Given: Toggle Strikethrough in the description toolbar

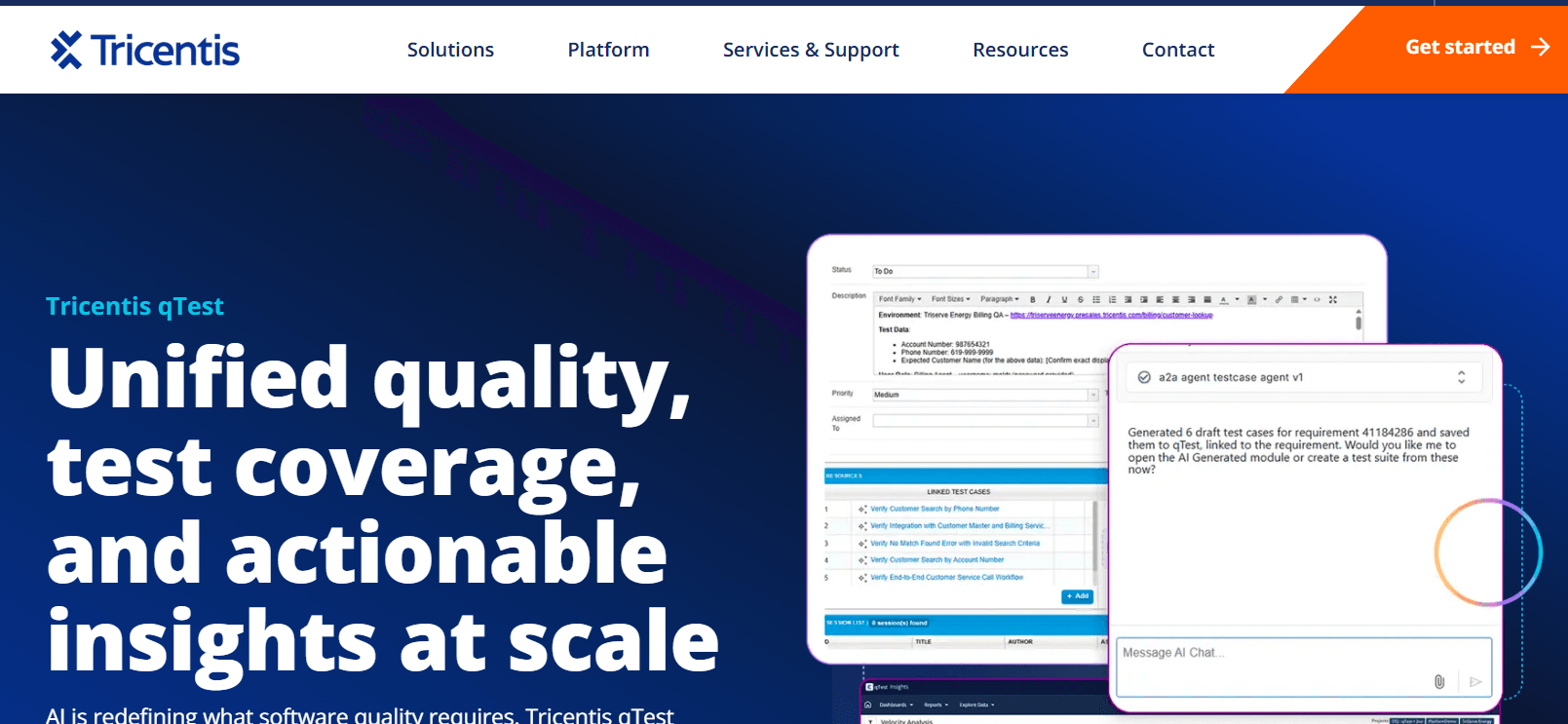Looking at the screenshot, I should [x=1080, y=299].
